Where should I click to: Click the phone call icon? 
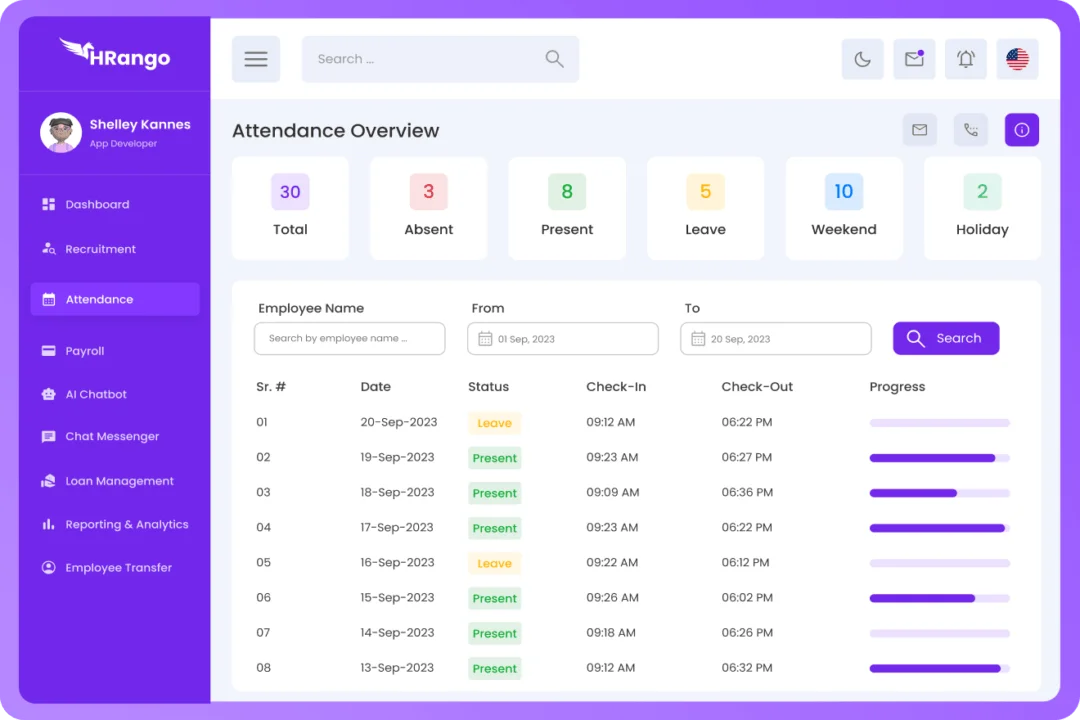(970, 130)
